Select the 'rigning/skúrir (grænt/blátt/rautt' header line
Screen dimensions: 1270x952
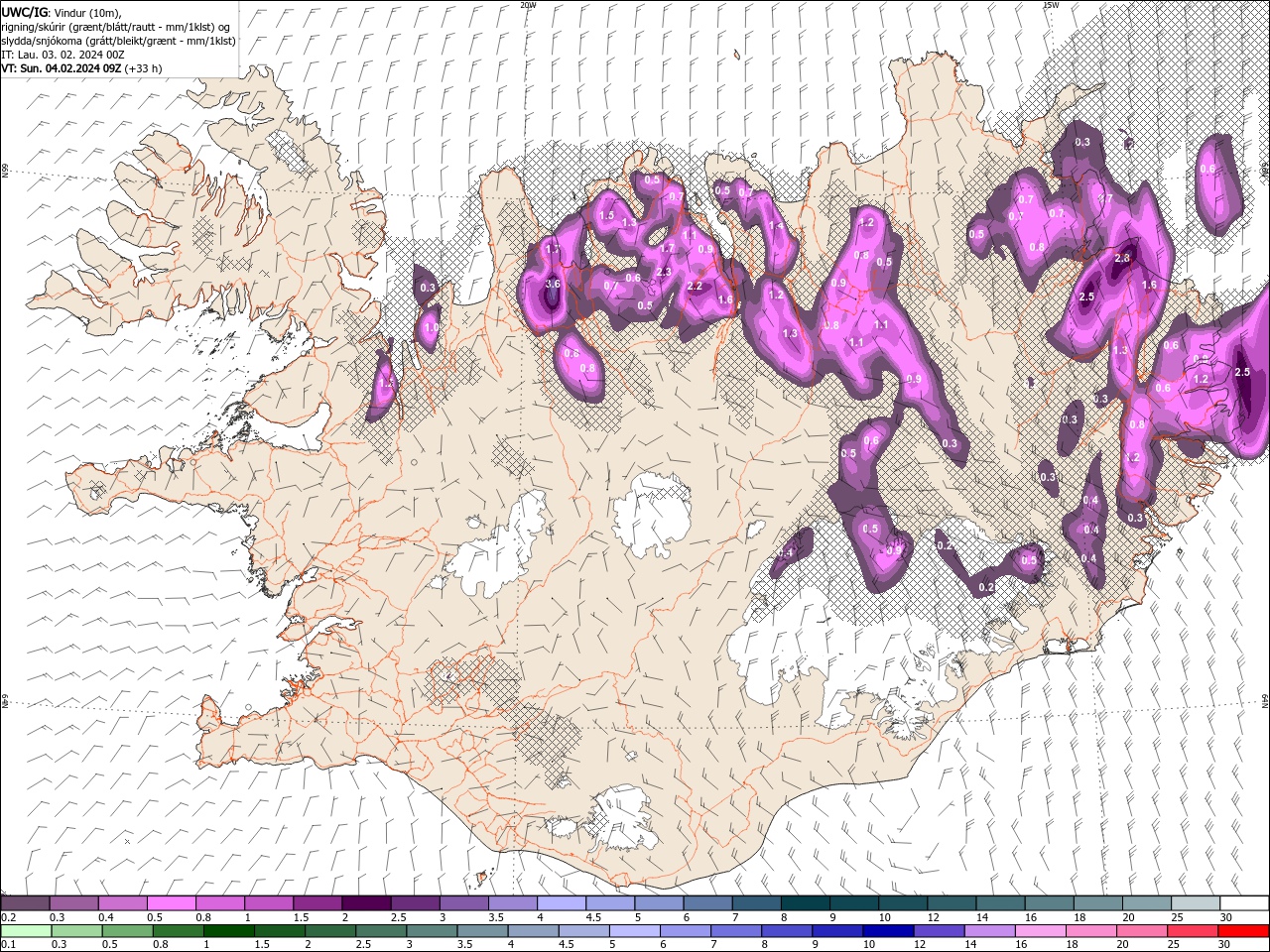(117, 27)
